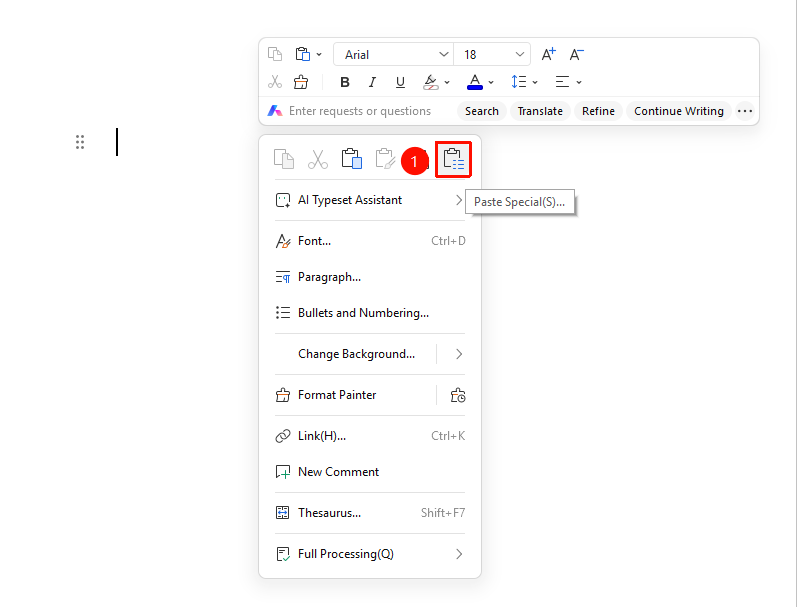Open the paste options dropdown arrow in the mini toolbar
797x607 pixels.
point(319,54)
